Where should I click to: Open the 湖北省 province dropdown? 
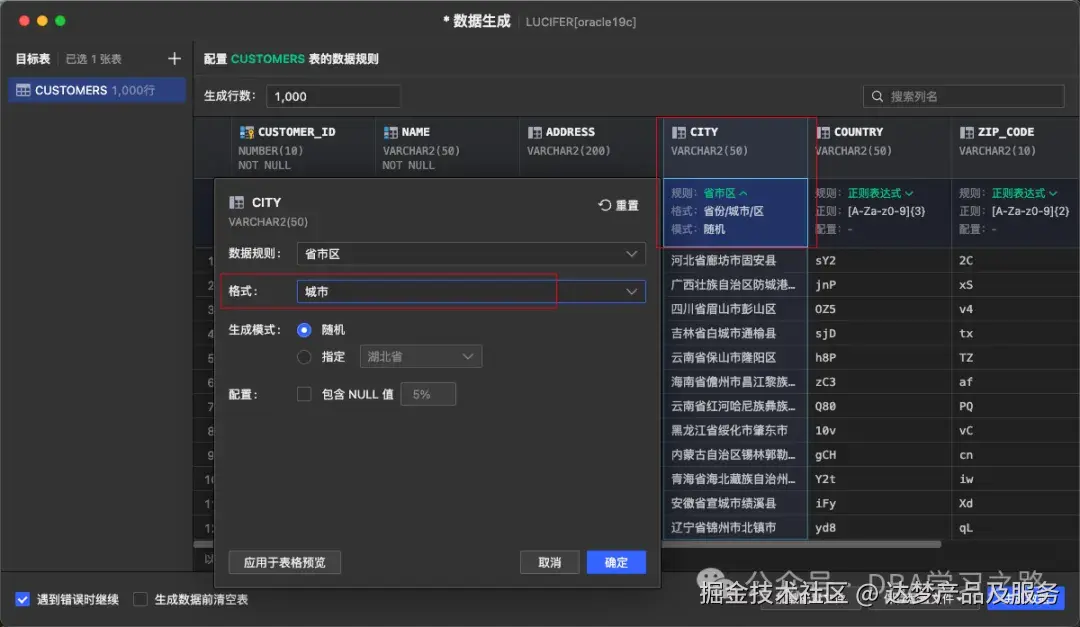tap(420, 355)
